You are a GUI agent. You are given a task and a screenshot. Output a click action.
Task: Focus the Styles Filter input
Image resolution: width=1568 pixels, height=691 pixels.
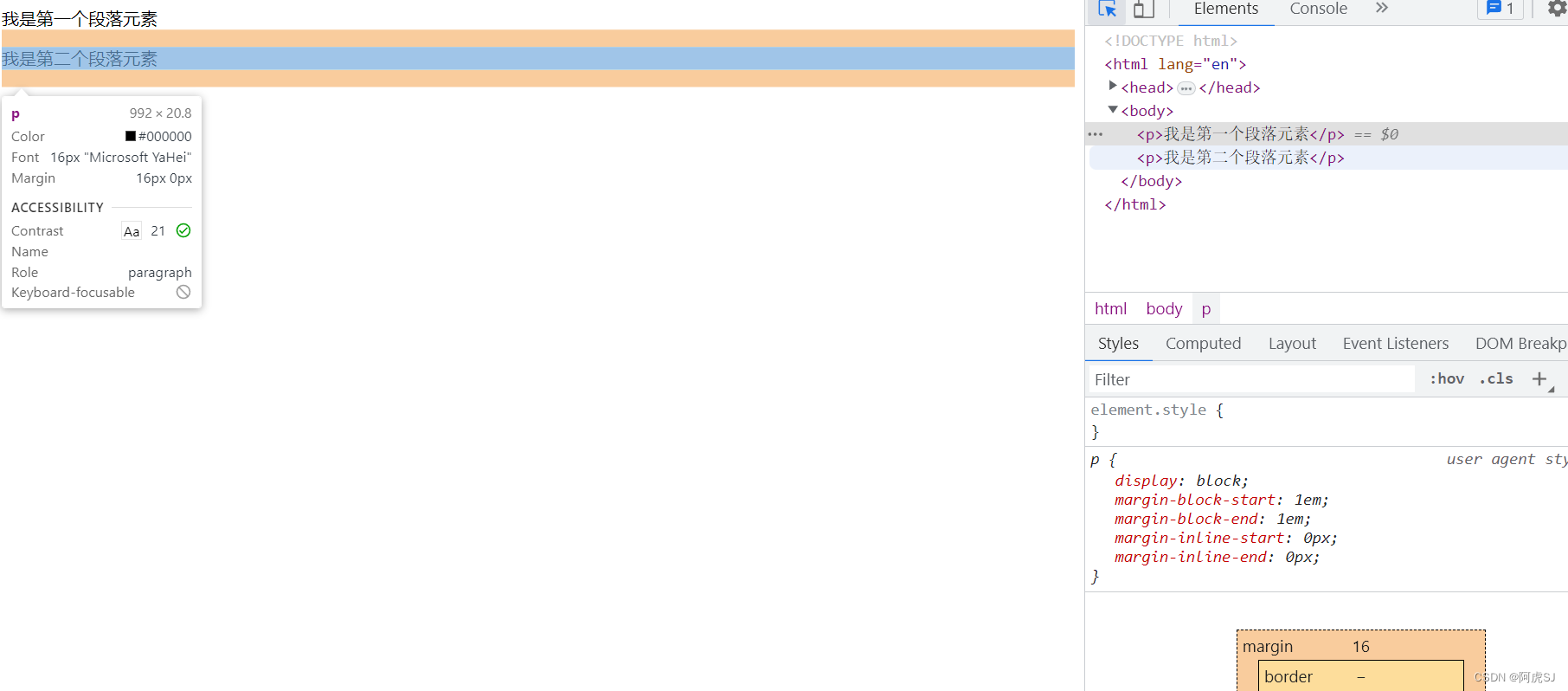pyautogui.click(x=1250, y=379)
